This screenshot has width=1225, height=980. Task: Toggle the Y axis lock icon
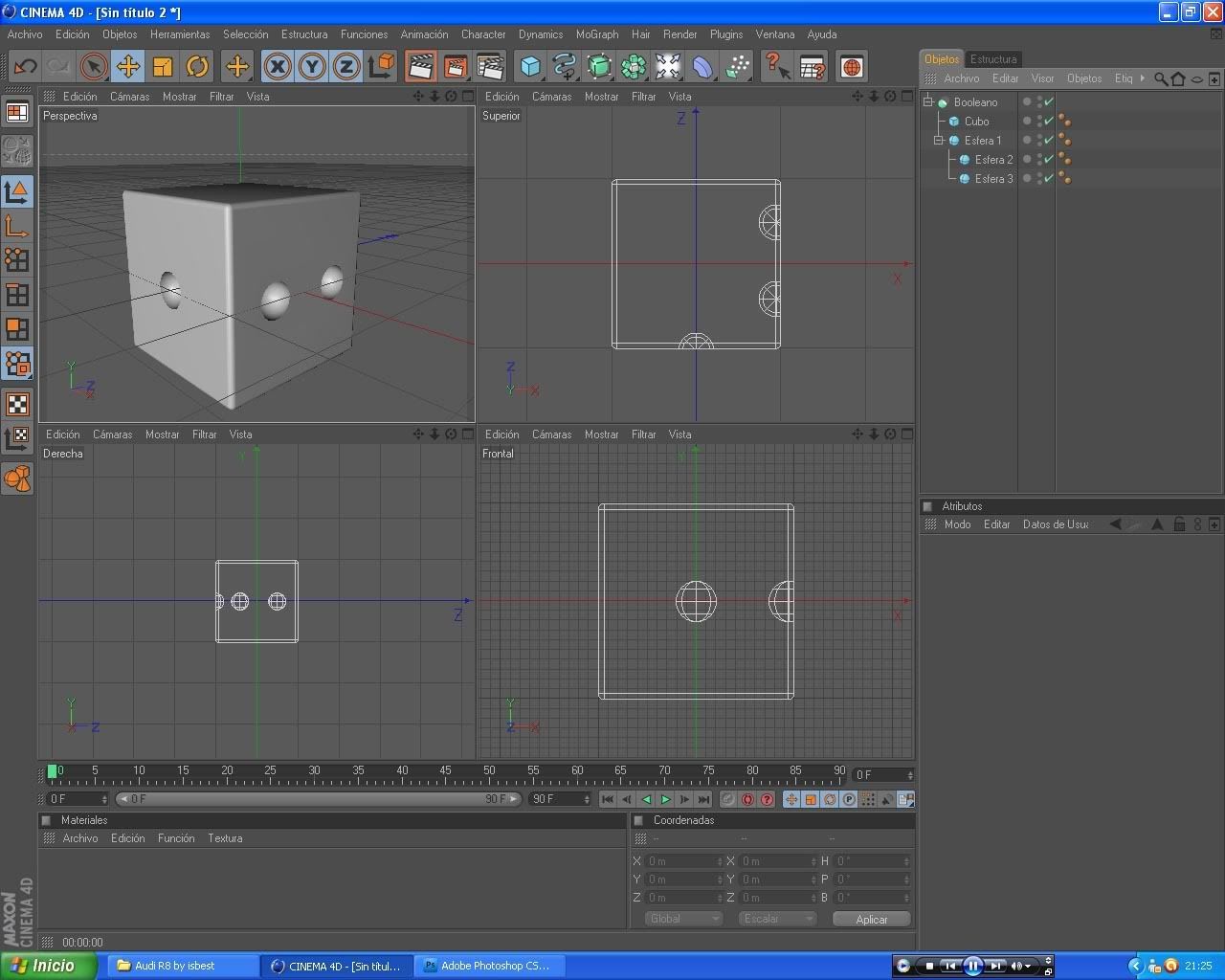coord(312,66)
